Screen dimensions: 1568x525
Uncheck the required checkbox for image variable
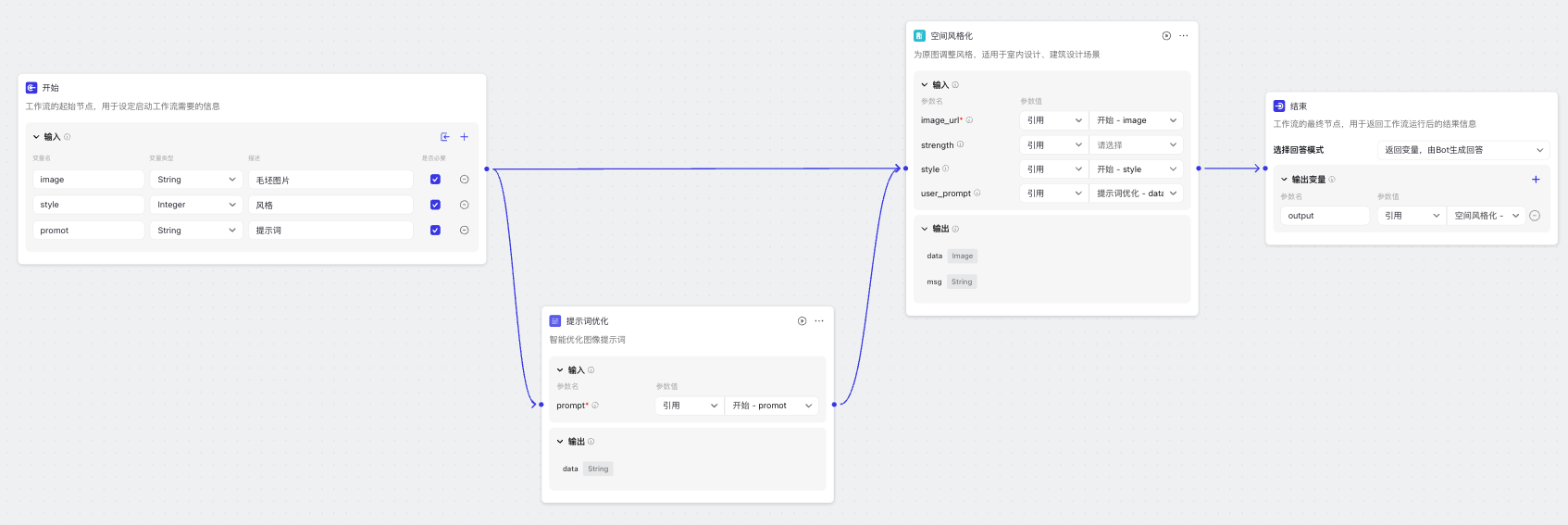coord(435,180)
